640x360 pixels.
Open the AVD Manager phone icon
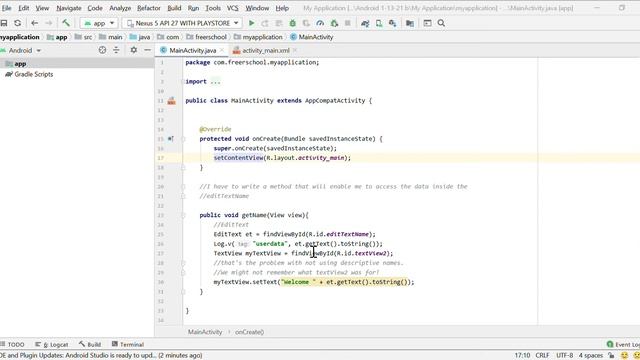pyautogui.click(x=379, y=23)
